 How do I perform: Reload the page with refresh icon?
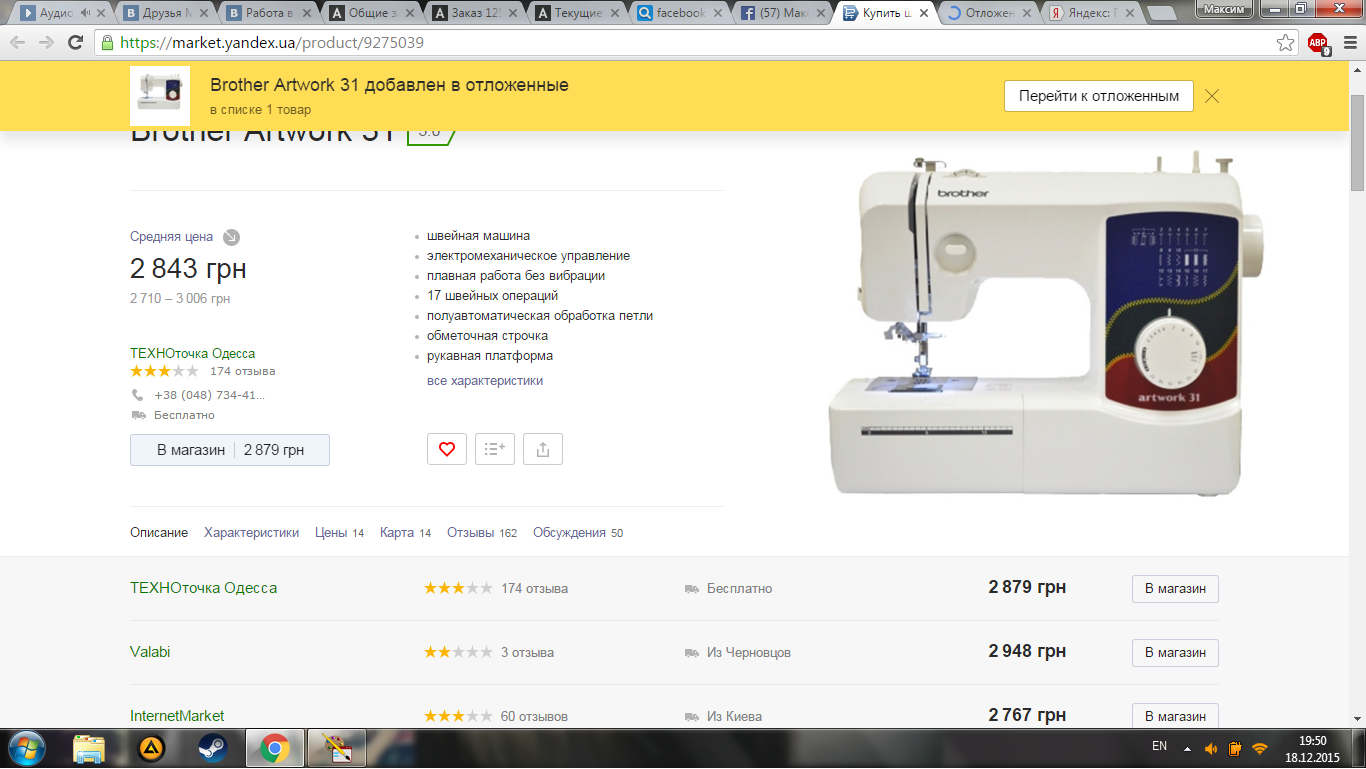pyautogui.click(x=75, y=43)
